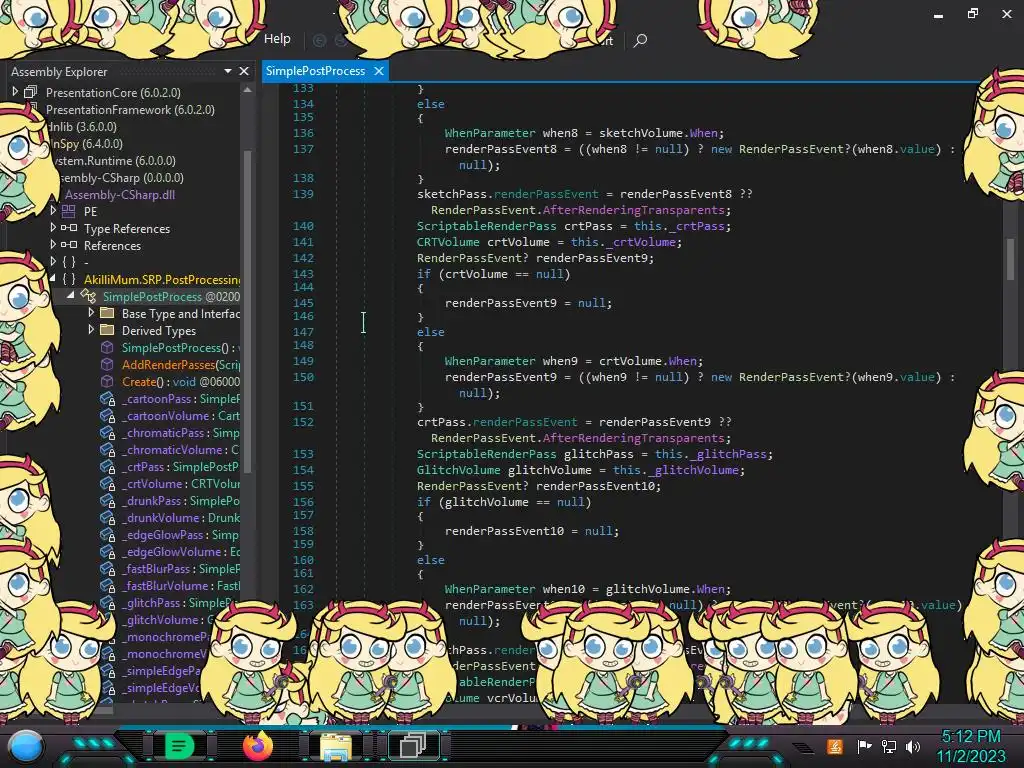
Task: Click the SimplePostProcess class icon in tree
Action: click(x=88, y=296)
